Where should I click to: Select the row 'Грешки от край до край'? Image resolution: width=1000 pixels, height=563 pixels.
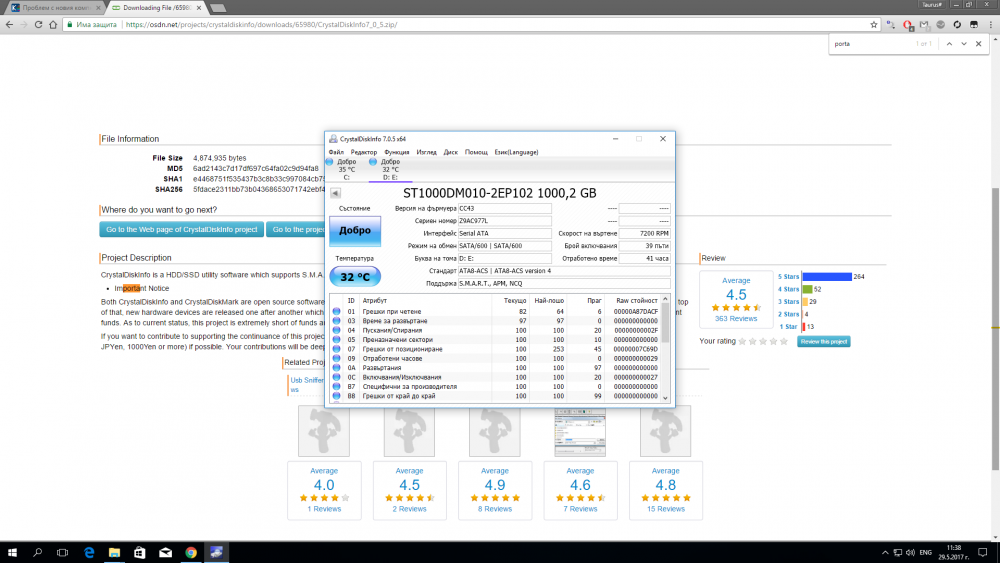(x=495, y=396)
